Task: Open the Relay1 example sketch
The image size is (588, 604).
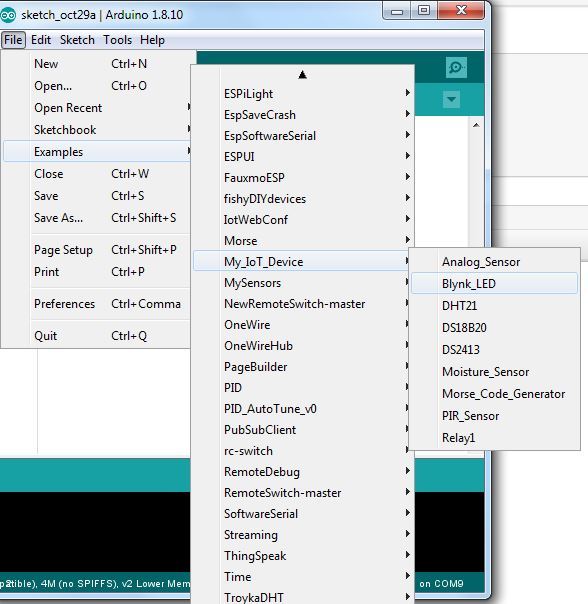Action: [x=494, y=438]
